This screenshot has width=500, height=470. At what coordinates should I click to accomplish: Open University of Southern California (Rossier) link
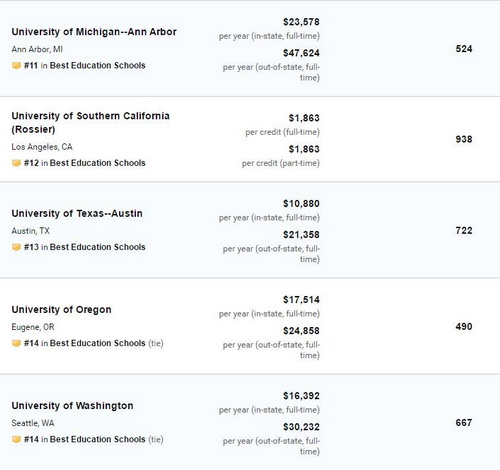click(x=90, y=122)
